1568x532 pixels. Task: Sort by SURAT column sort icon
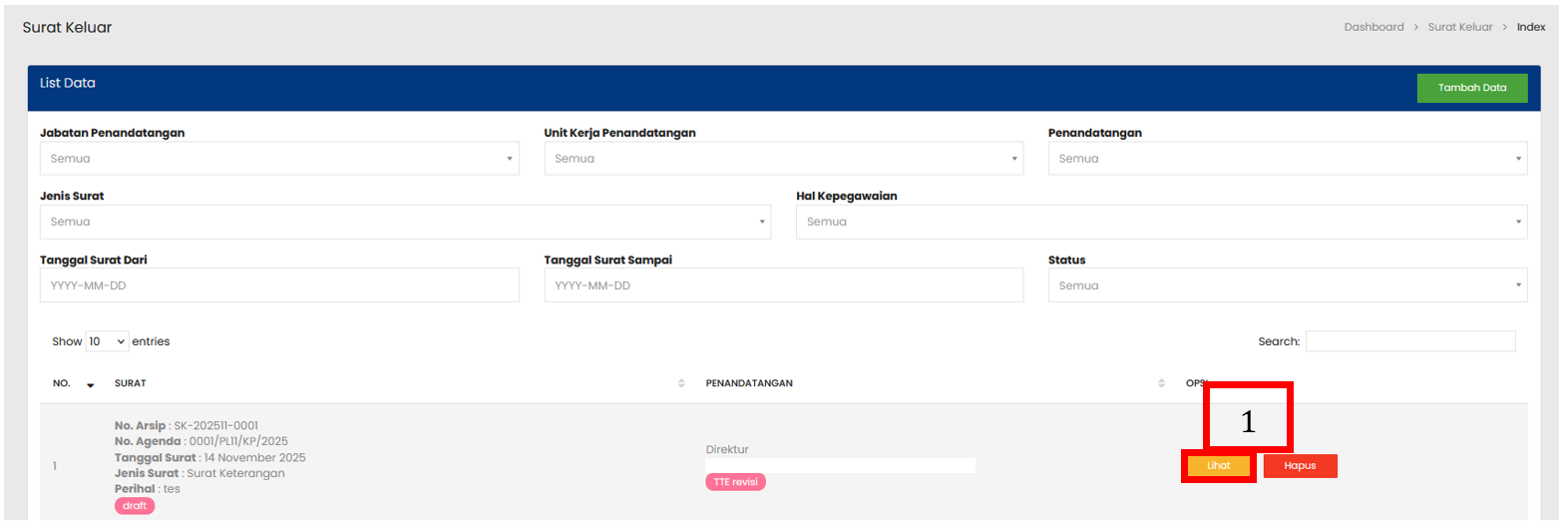click(681, 383)
